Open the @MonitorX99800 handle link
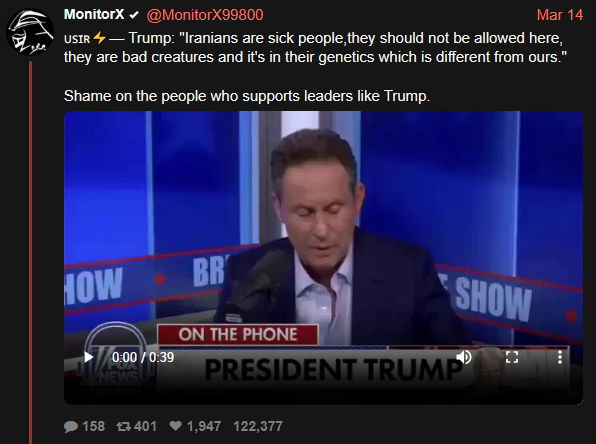This screenshot has width=596, height=444. [205, 15]
